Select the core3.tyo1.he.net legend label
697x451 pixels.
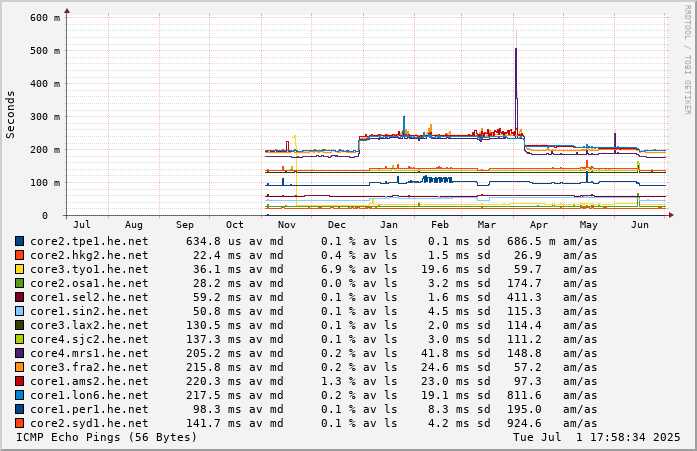pyautogui.click(x=89, y=269)
